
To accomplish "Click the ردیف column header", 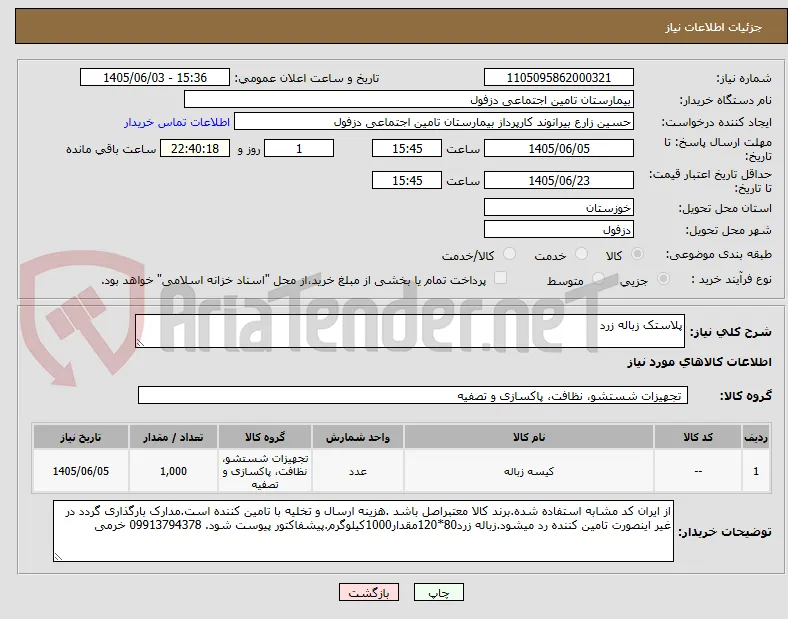I will tap(756, 437).
